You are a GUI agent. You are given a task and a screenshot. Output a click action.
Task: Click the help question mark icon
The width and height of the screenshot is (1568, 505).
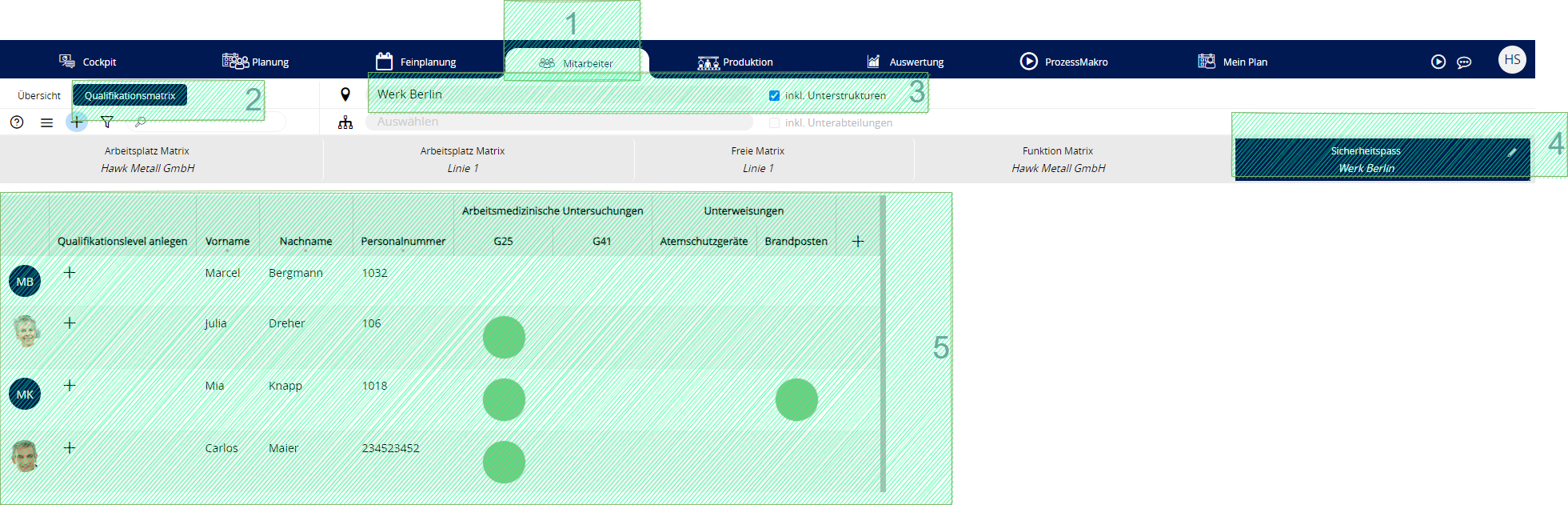point(17,122)
